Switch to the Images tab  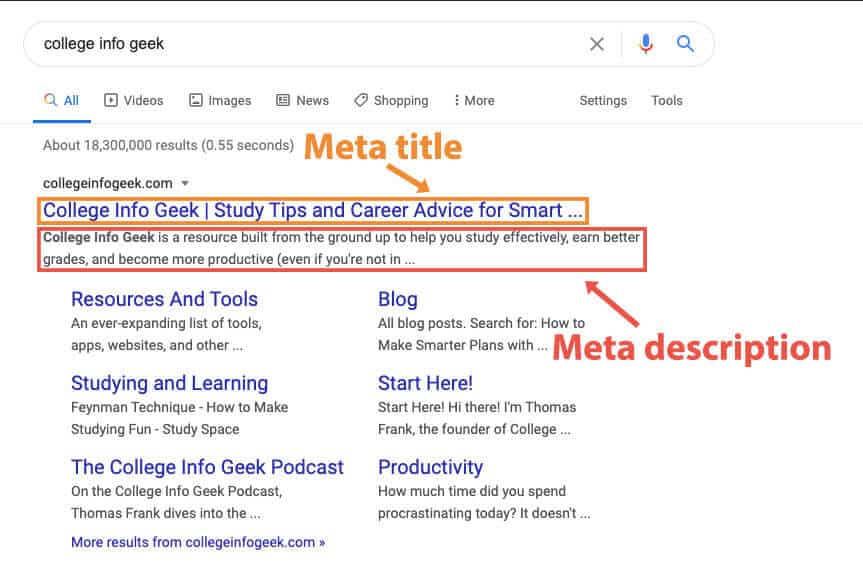(x=220, y=101)
